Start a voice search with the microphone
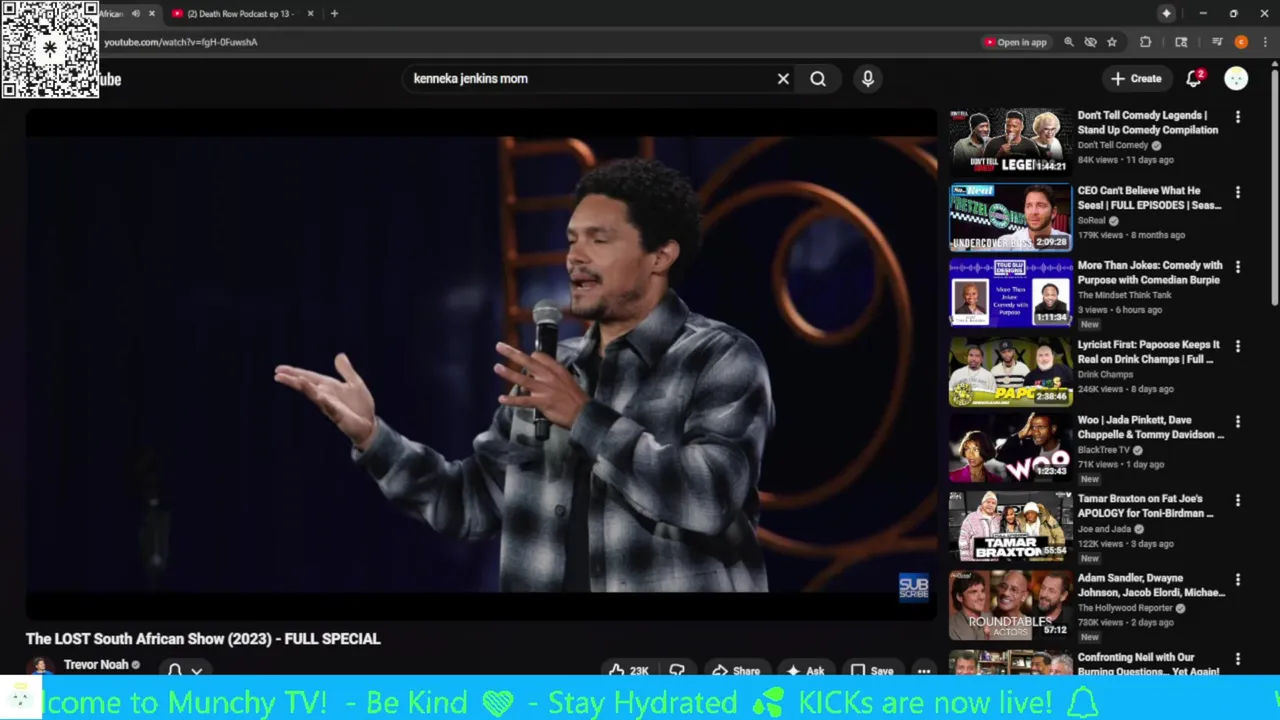The width and height of the screenshot is (1280, 720). pyautogui.click(x=868, y=78)
